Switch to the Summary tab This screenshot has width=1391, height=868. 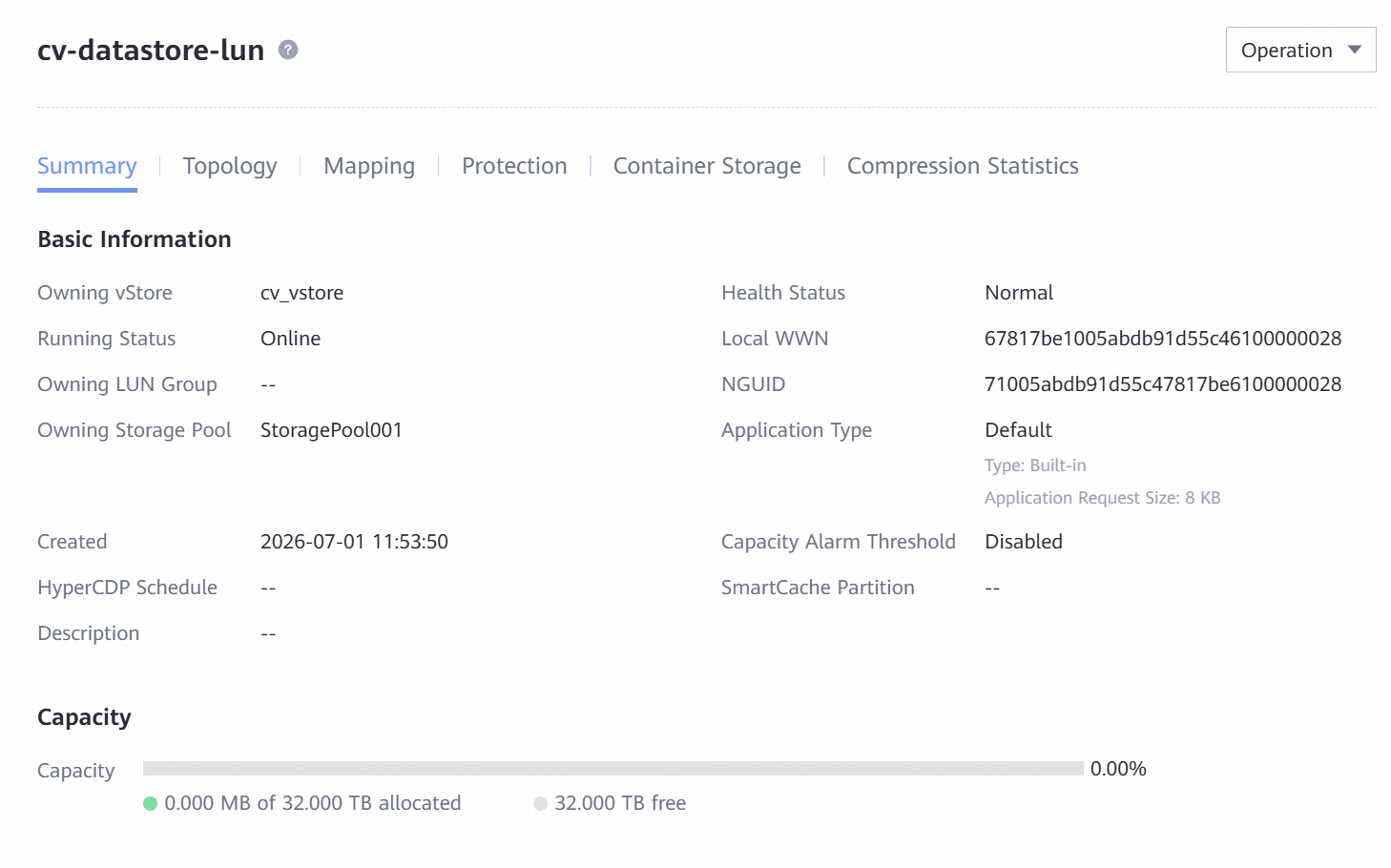(87, 166)
